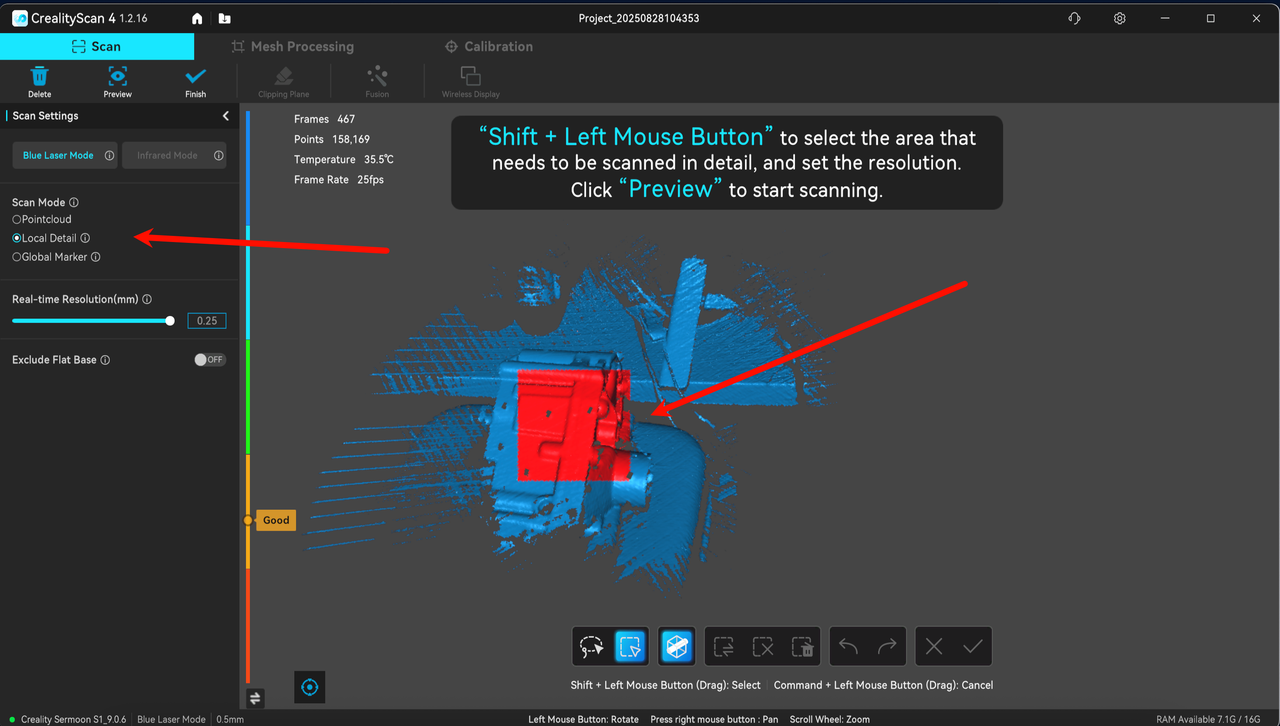Click the Real-time Resolution slider handle
This screenshot has height=726, width=1280.
(x=170, y=321)
